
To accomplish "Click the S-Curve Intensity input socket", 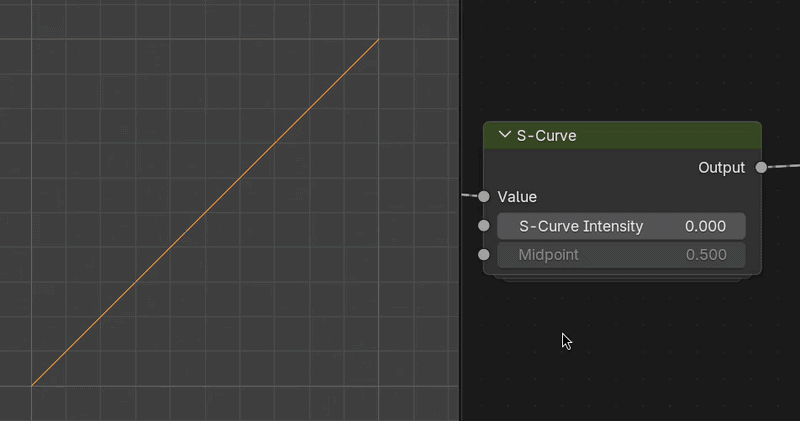I will 484,226.
